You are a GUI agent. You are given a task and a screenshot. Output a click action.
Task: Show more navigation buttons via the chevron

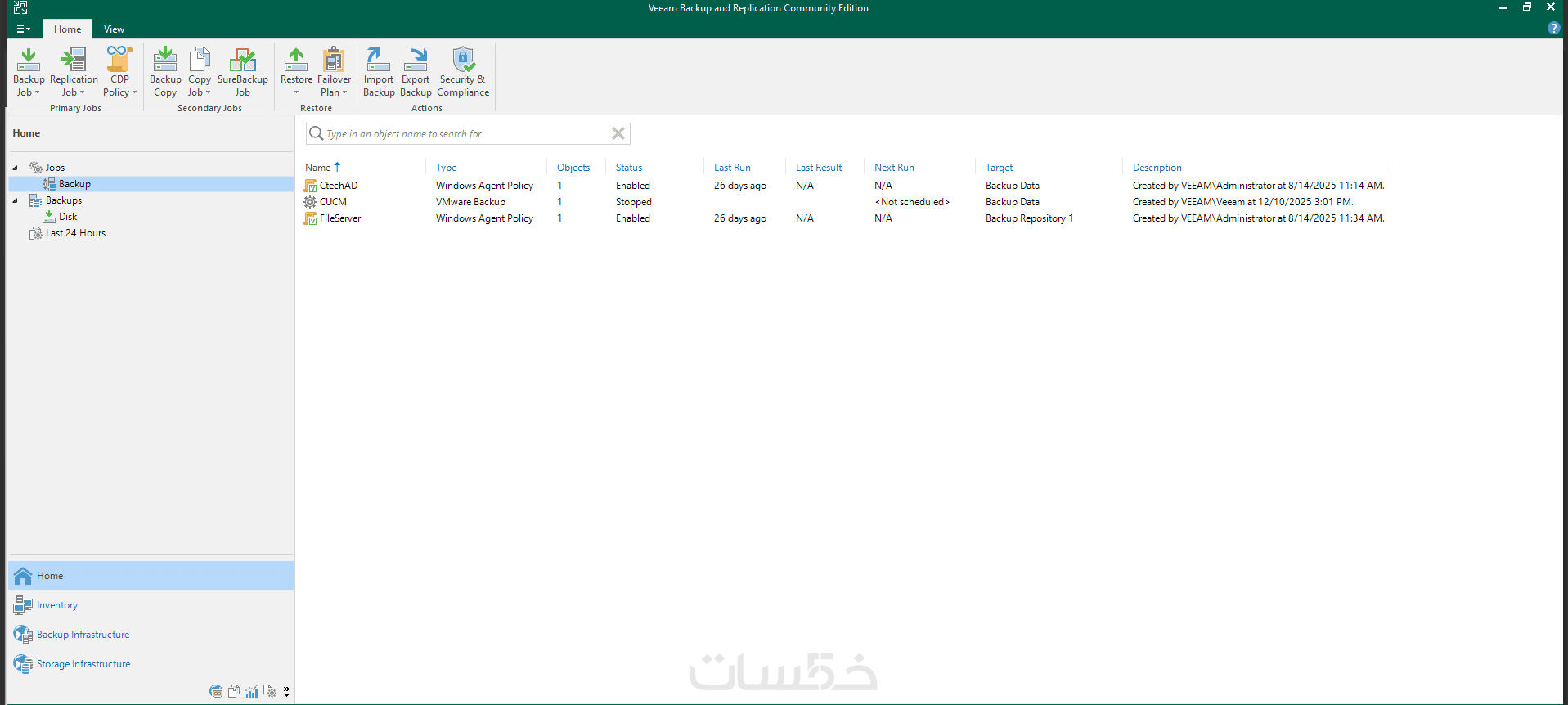click(286, 692)
